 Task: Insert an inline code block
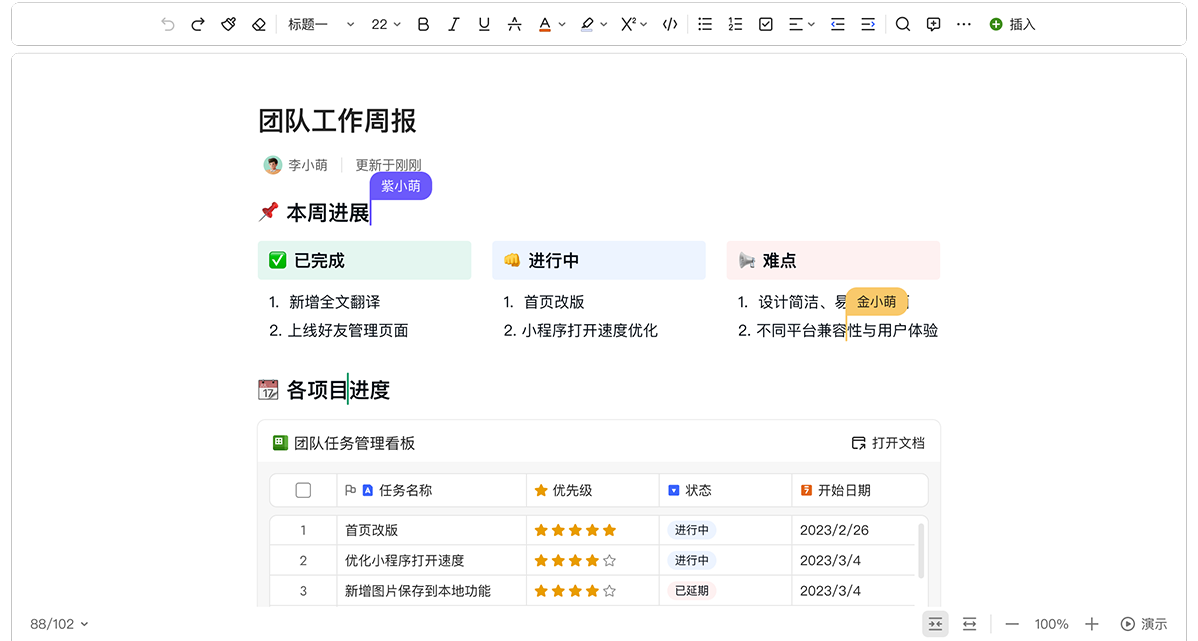(x=670, y=24)
